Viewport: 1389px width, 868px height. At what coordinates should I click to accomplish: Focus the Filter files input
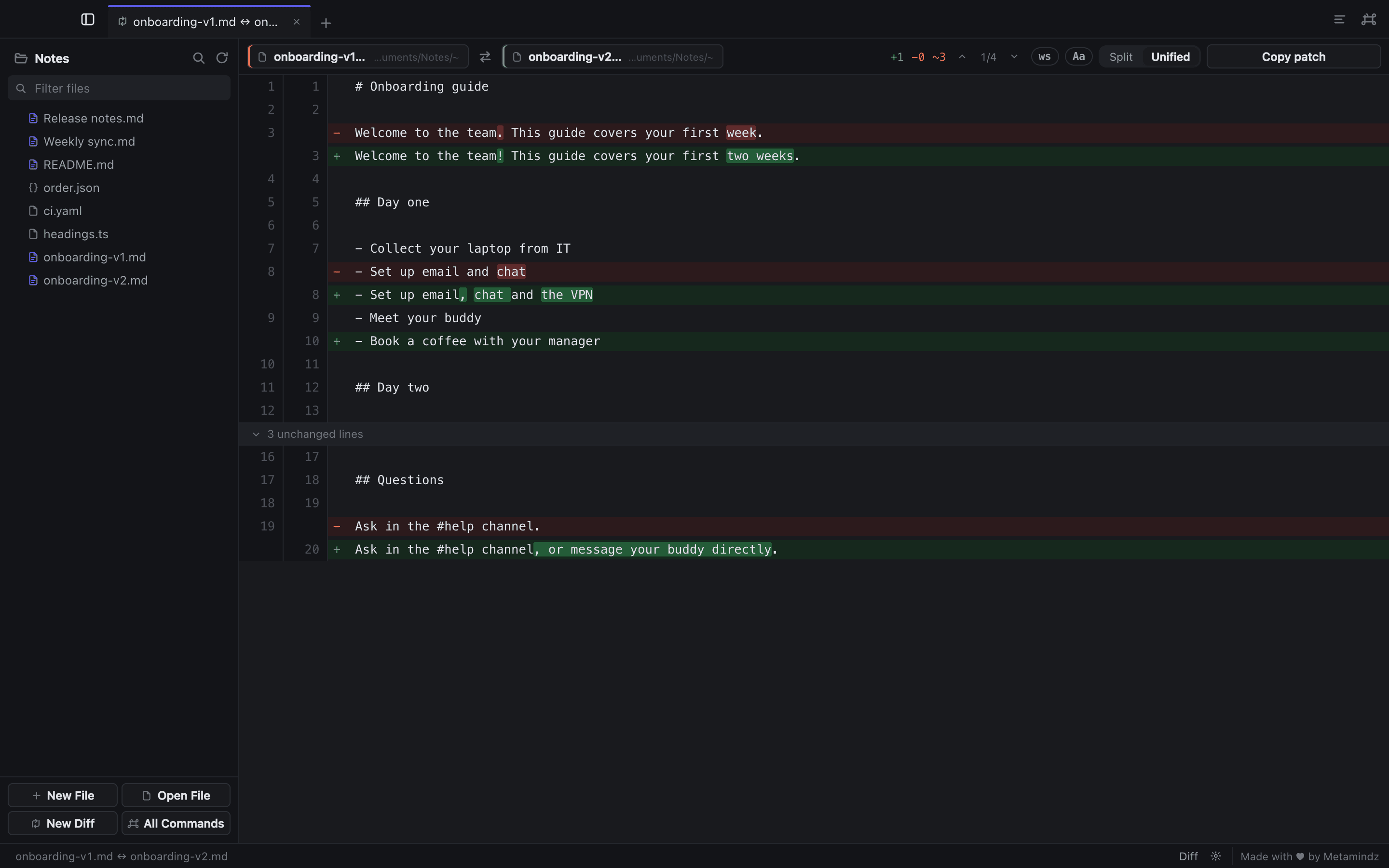(119, 88)
